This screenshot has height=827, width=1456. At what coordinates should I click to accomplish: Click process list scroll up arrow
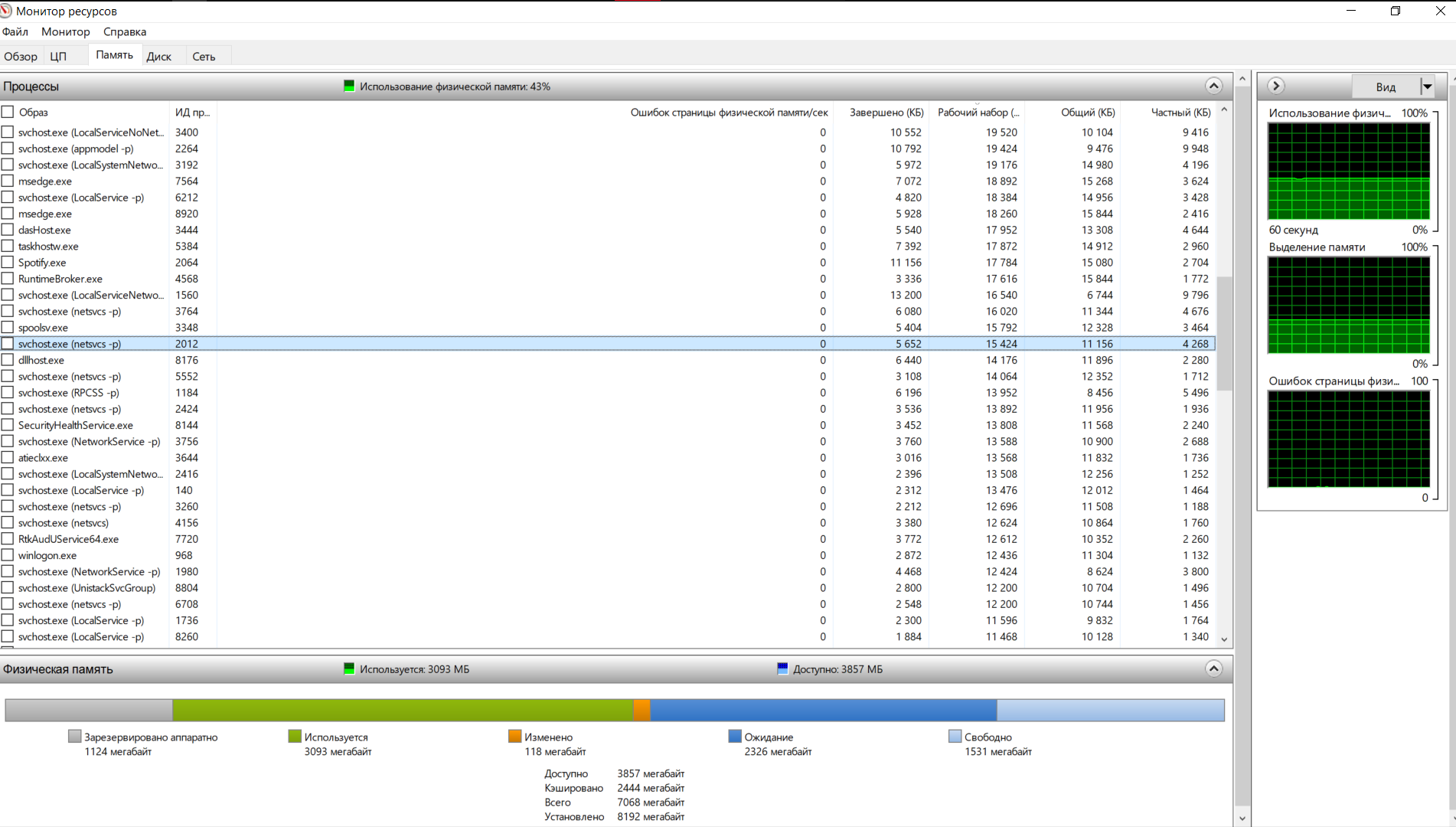(x=1224, y=110)
